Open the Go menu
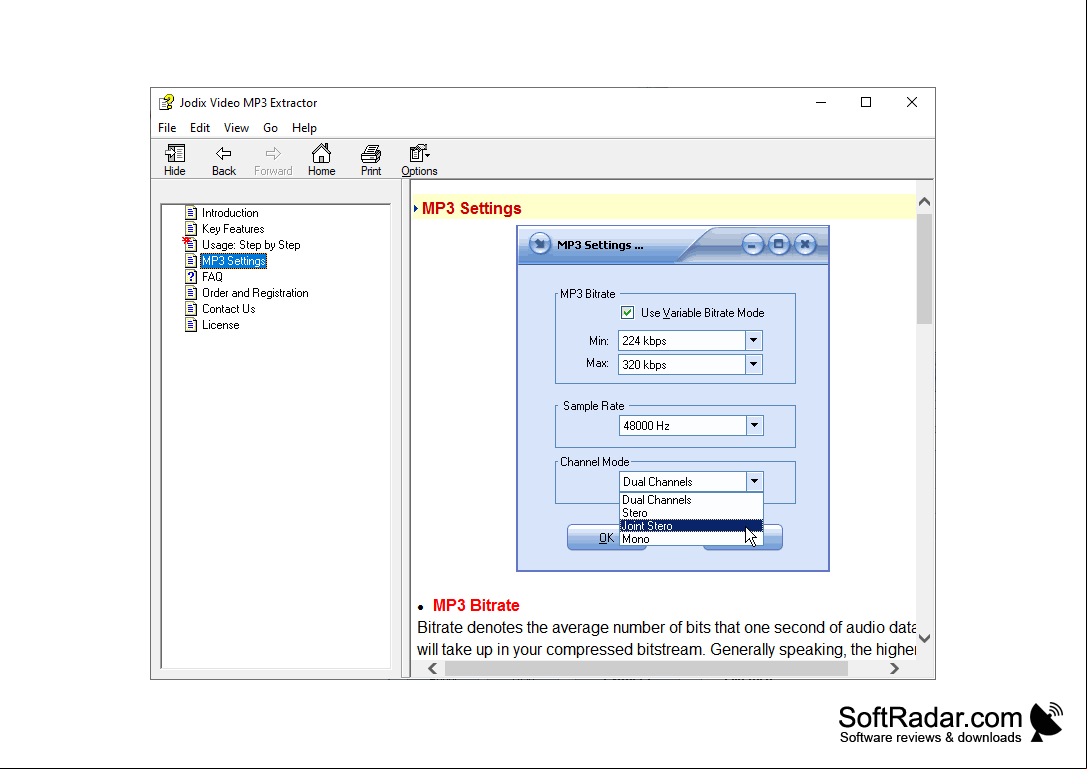 coord(270,128)
